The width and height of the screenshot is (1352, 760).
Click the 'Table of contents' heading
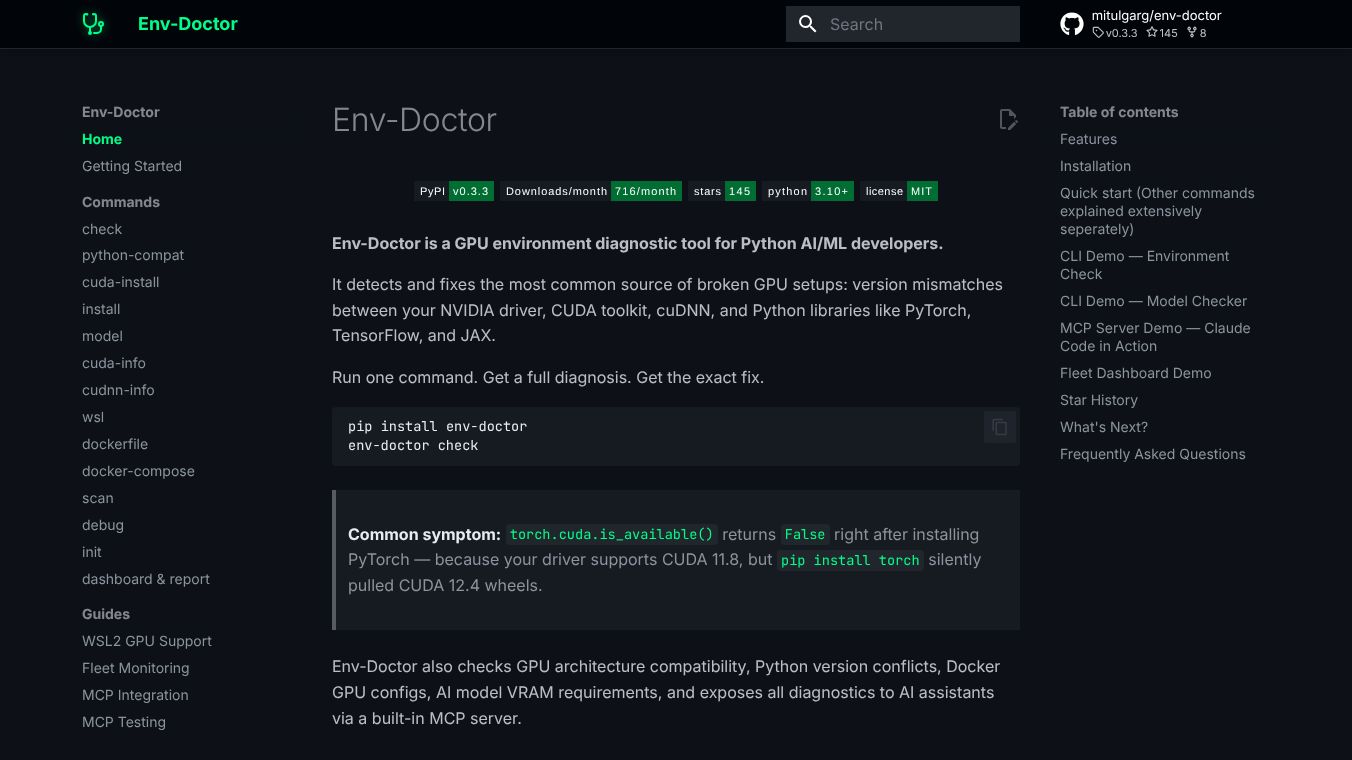[1119, 112]
